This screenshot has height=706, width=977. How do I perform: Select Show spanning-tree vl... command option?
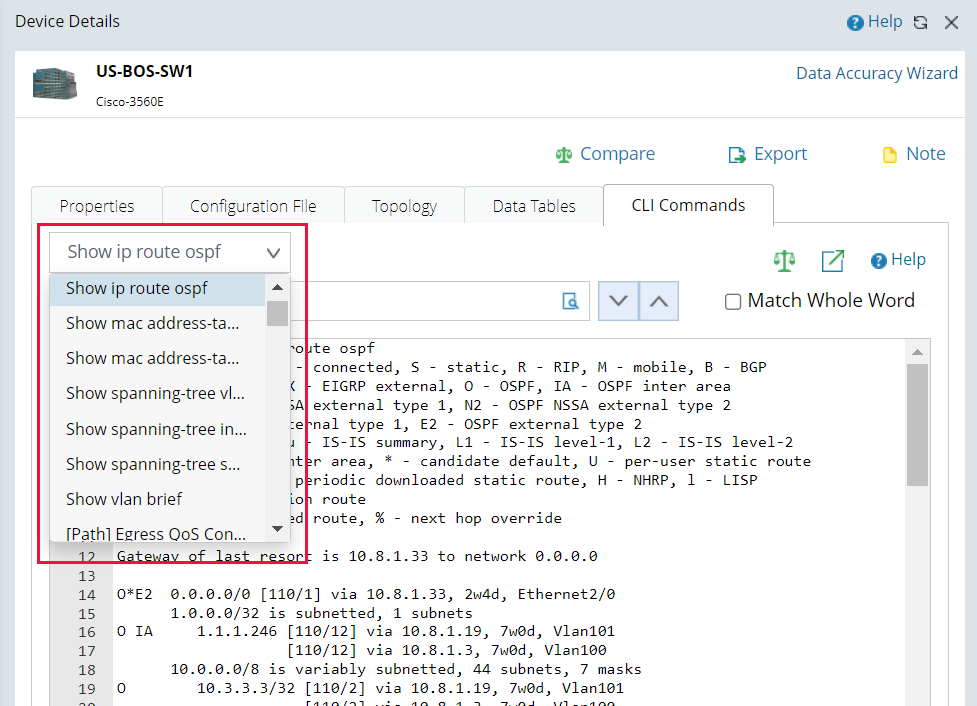[155, 393]
